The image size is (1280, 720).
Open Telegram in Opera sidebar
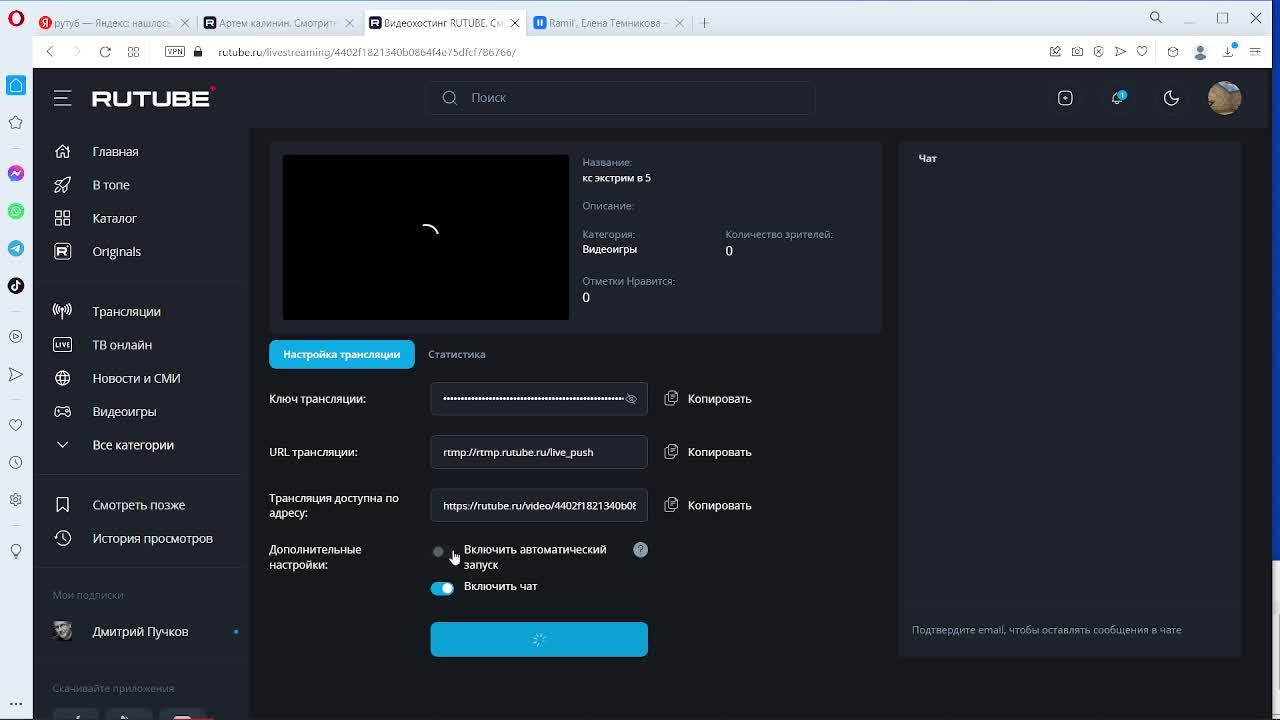pos(16,248)
